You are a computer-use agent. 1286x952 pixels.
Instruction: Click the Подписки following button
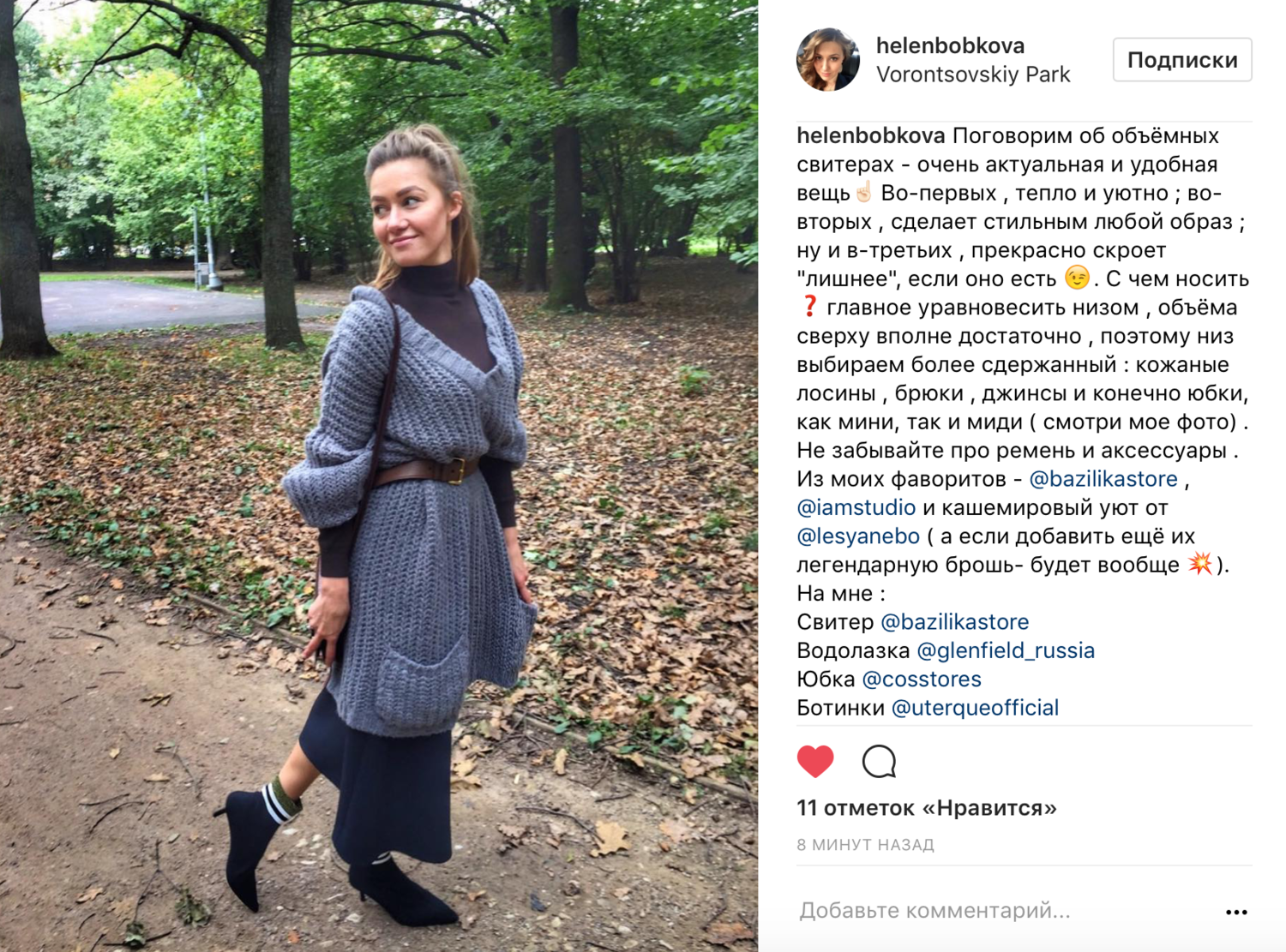coord(1182,60)
